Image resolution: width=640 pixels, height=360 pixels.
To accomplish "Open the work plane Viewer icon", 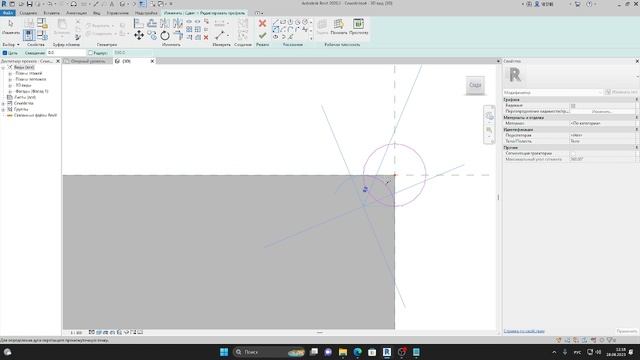I will 358,24.
